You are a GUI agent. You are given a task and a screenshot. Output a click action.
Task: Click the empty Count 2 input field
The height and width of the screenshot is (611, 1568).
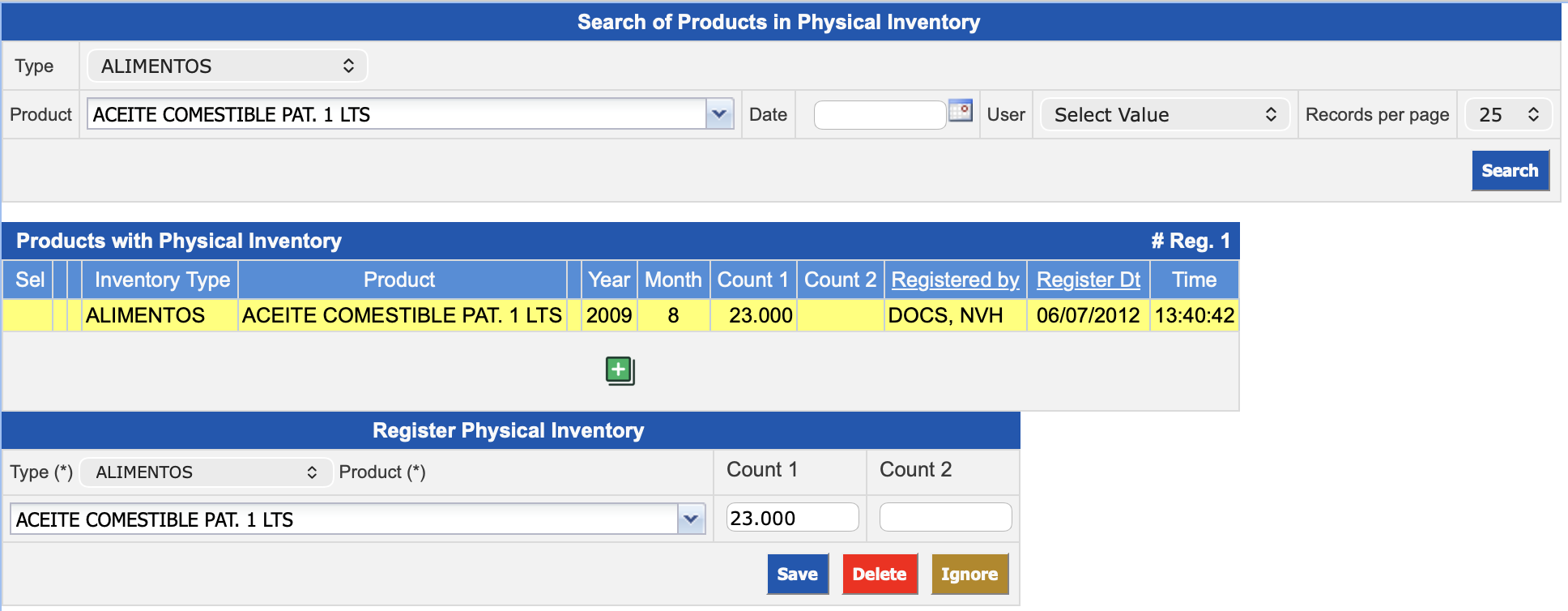[x=944, y=518]
